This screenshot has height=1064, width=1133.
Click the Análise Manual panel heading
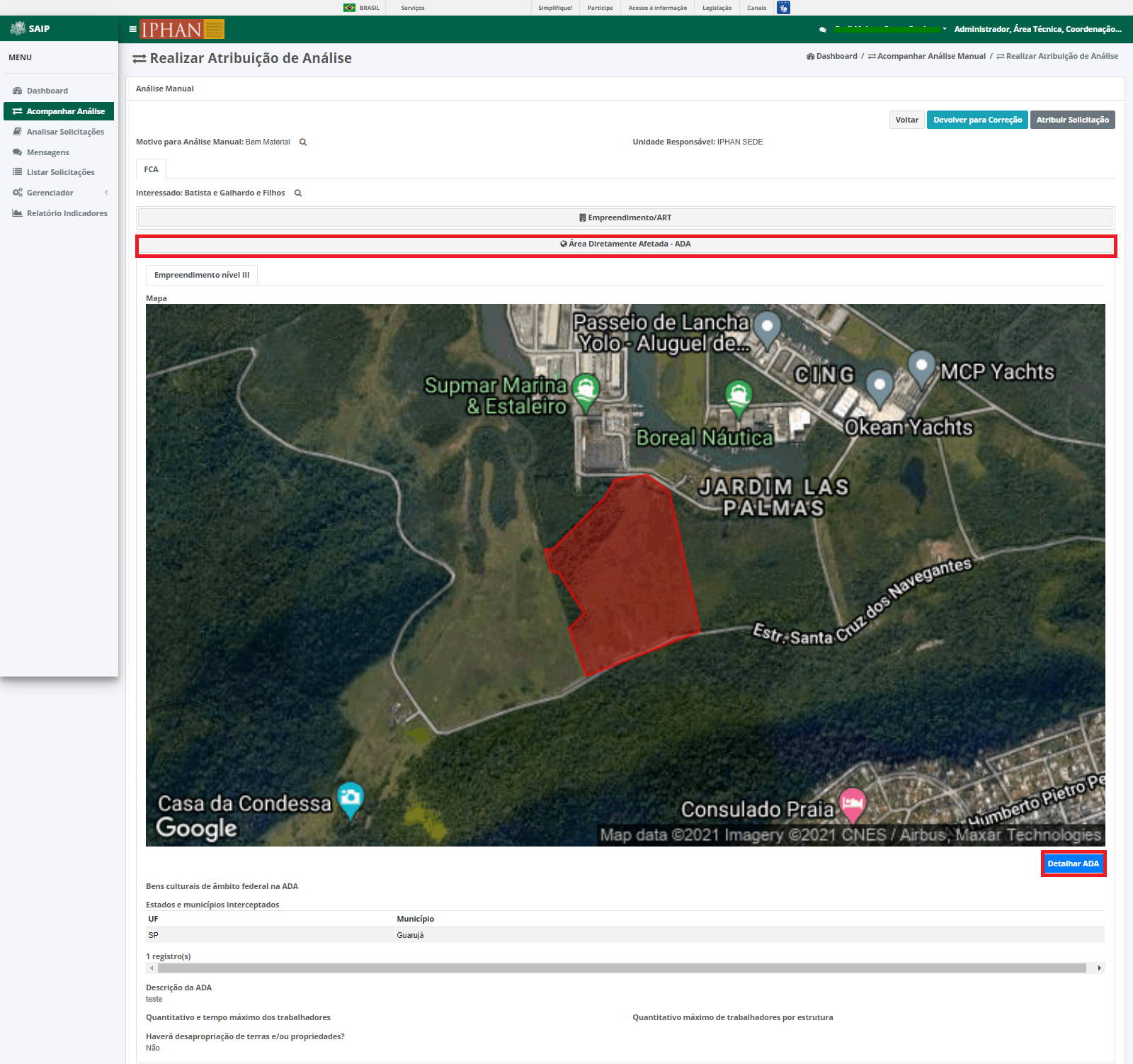pyautogui.click(x=165, y=89)
